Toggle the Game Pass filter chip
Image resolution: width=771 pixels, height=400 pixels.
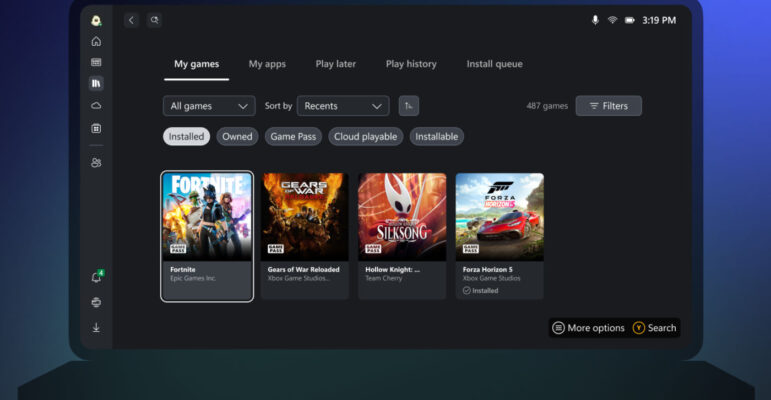pyautogui.click(x=293, y=137)
